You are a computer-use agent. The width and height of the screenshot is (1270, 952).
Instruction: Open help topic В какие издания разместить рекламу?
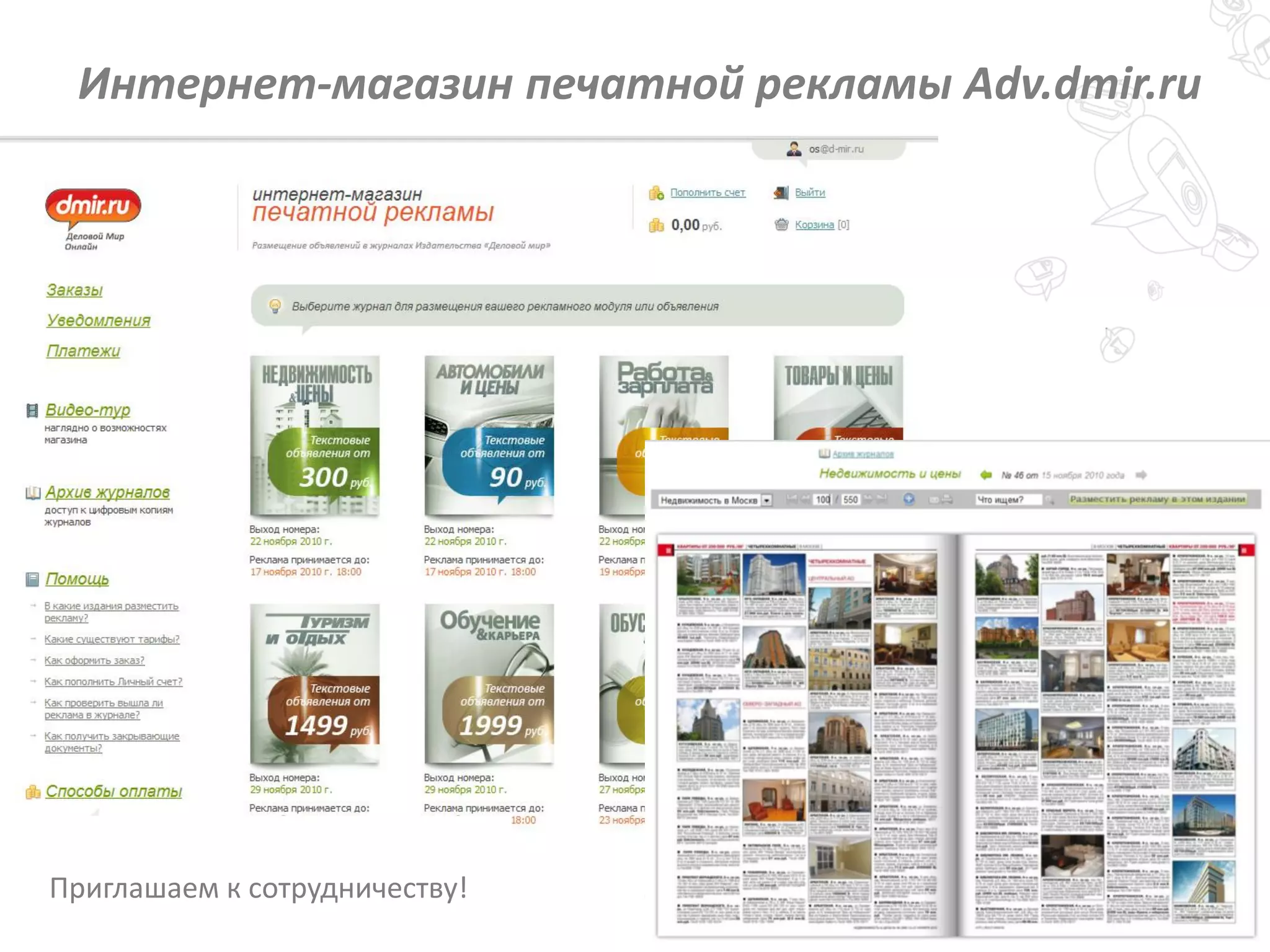tap(111, 612)
